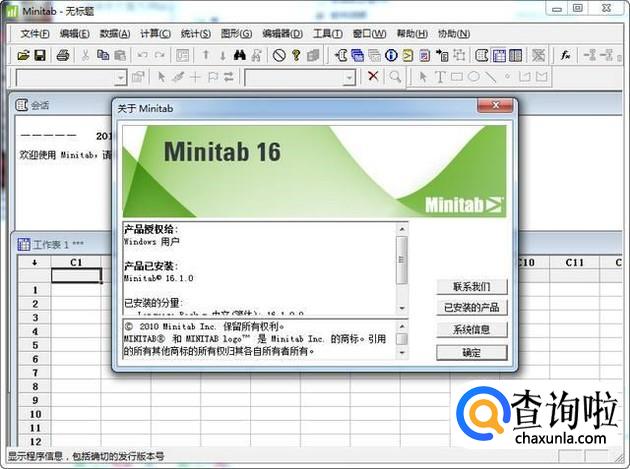Redo action with the toolbar arrow
630x469 pixels.
160,55
